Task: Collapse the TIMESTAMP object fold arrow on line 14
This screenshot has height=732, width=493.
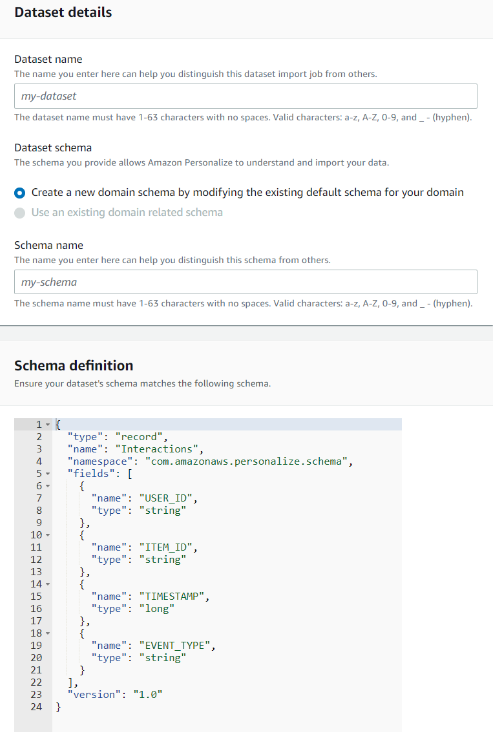Action: pyautogui.click(x=48, y=584)
